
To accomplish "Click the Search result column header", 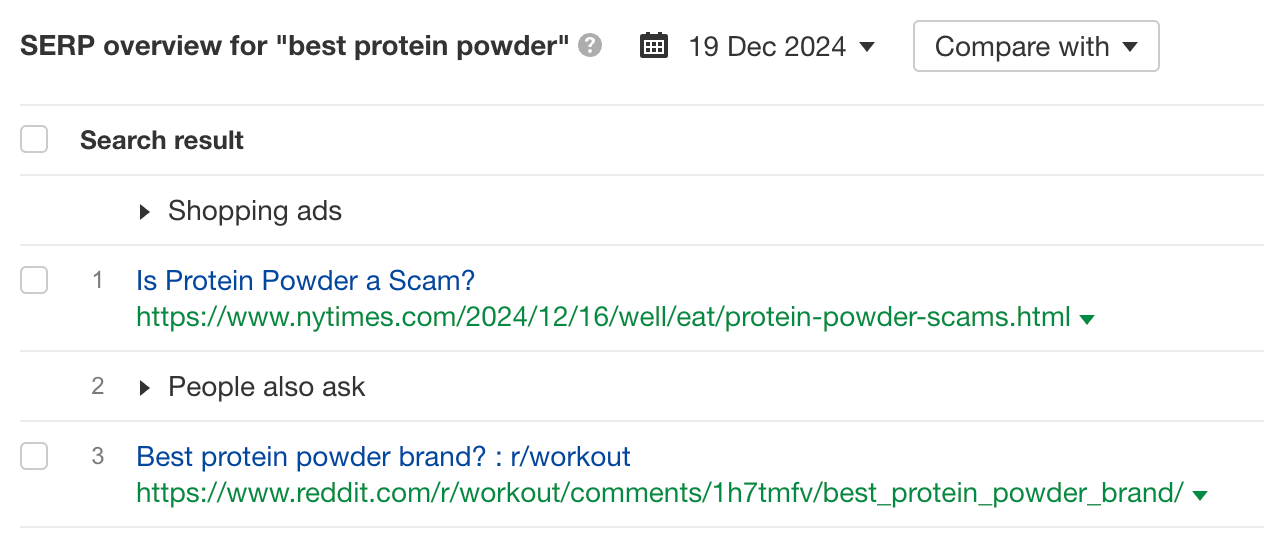I will [x=162, y=140].
